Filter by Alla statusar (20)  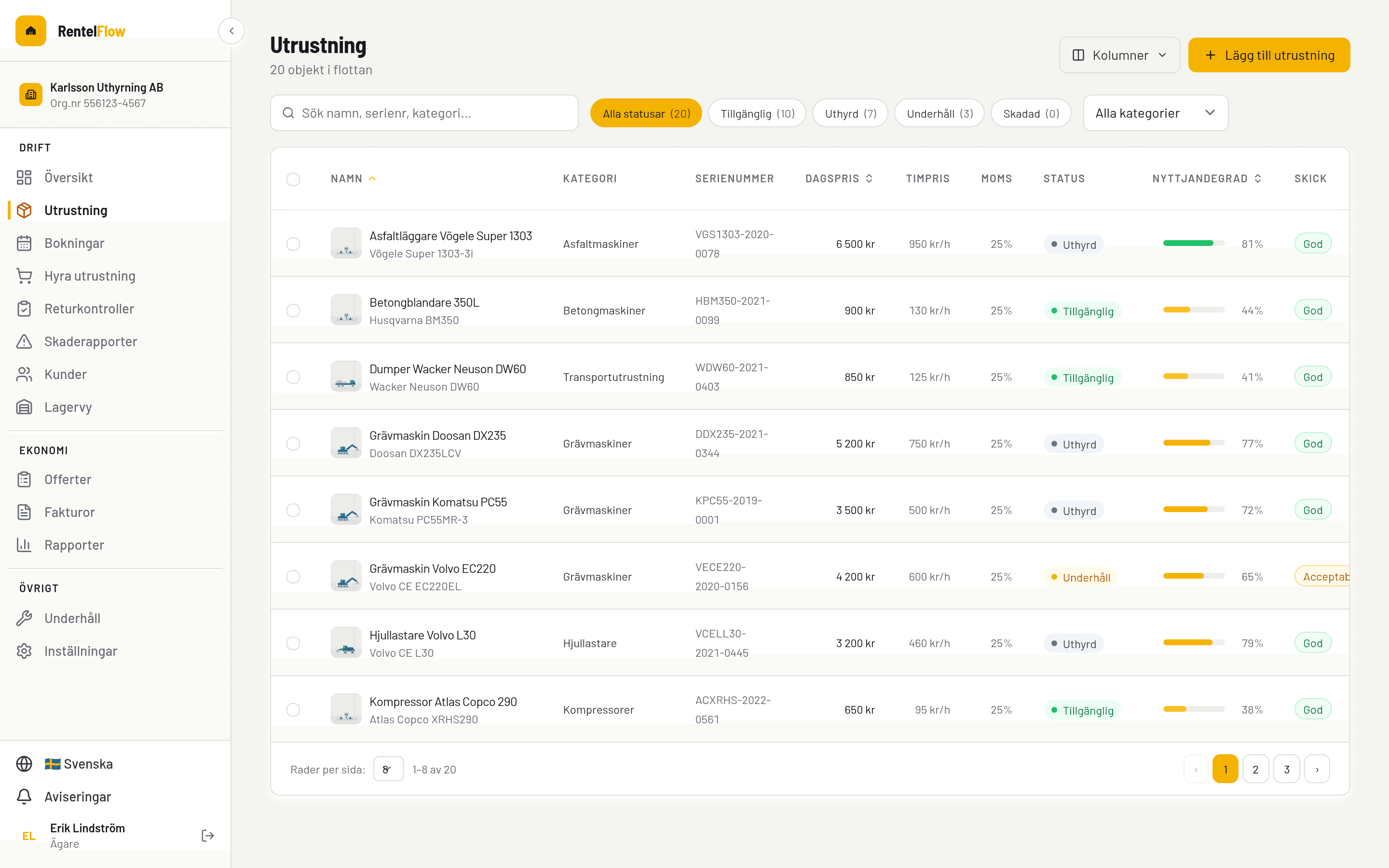click(646, 114)
